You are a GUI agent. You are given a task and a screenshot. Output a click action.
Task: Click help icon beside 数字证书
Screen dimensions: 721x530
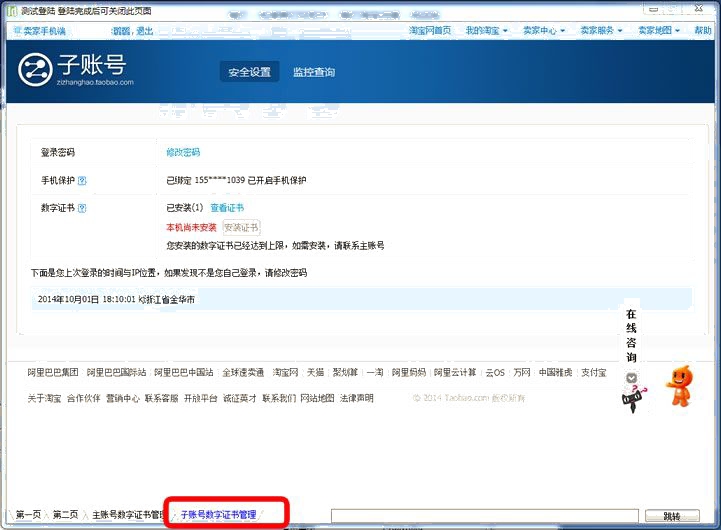pos(82,208)
